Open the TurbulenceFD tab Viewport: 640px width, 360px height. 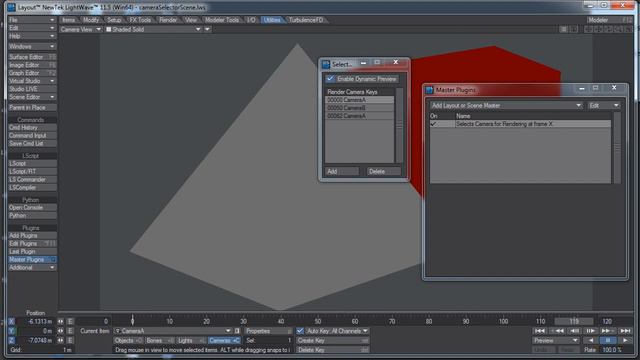coord(306,20)
